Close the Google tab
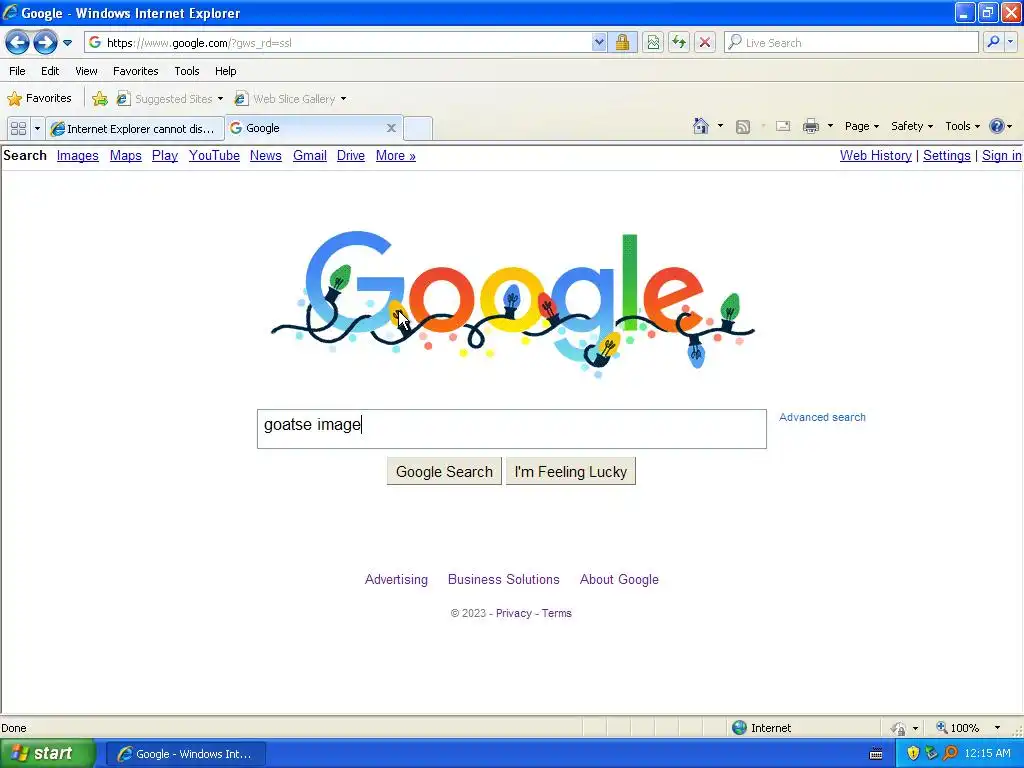 click(x=391, y=128)
